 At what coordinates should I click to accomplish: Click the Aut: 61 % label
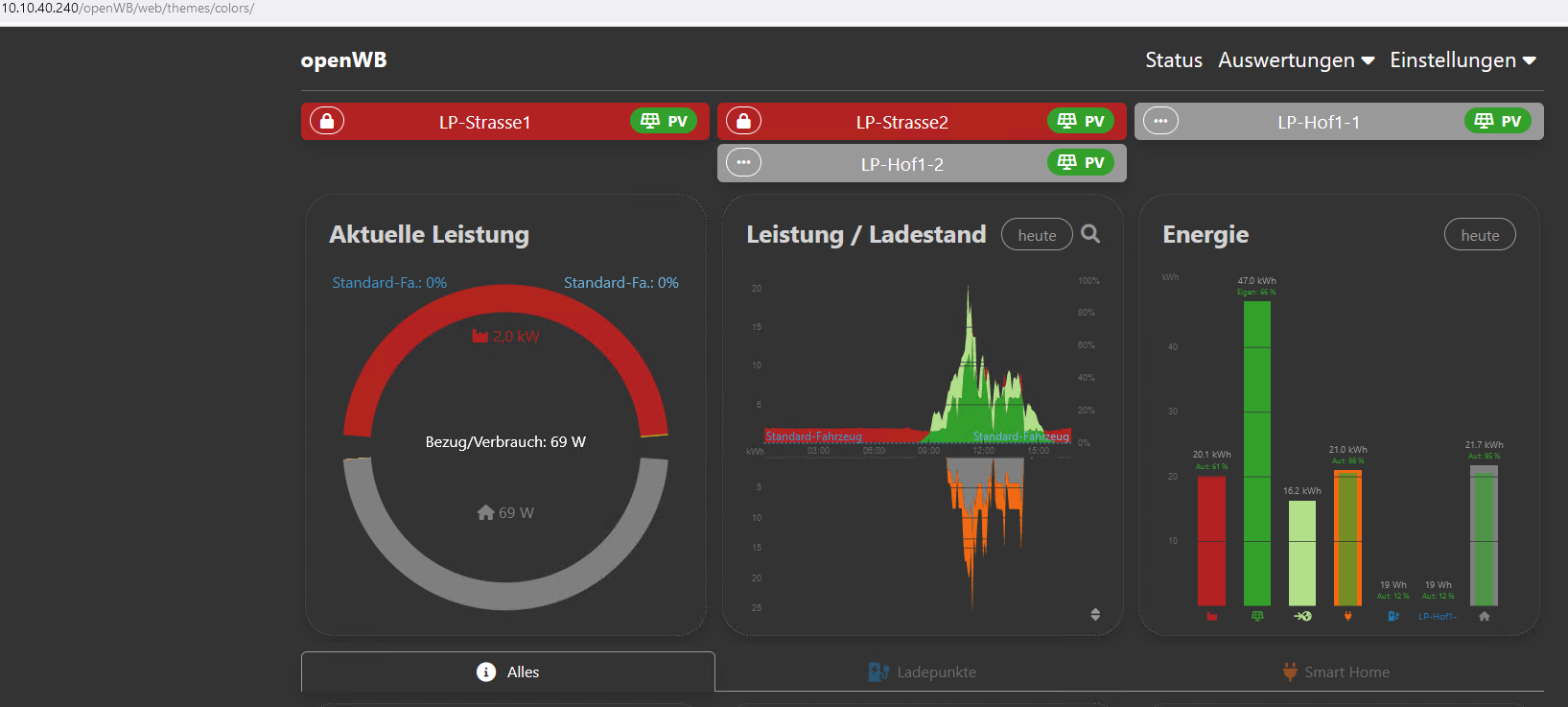pos(1212,467)
